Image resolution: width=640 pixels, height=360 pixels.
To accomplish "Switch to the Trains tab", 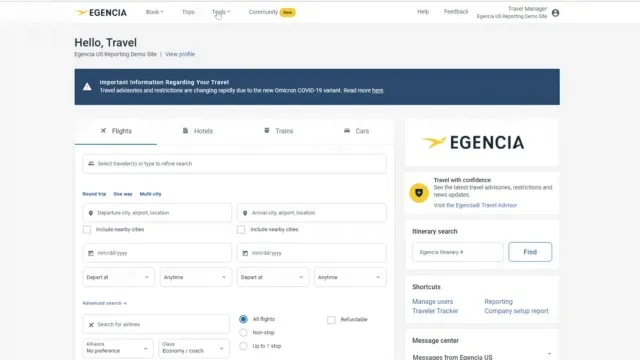I will (x=279, y=131).
